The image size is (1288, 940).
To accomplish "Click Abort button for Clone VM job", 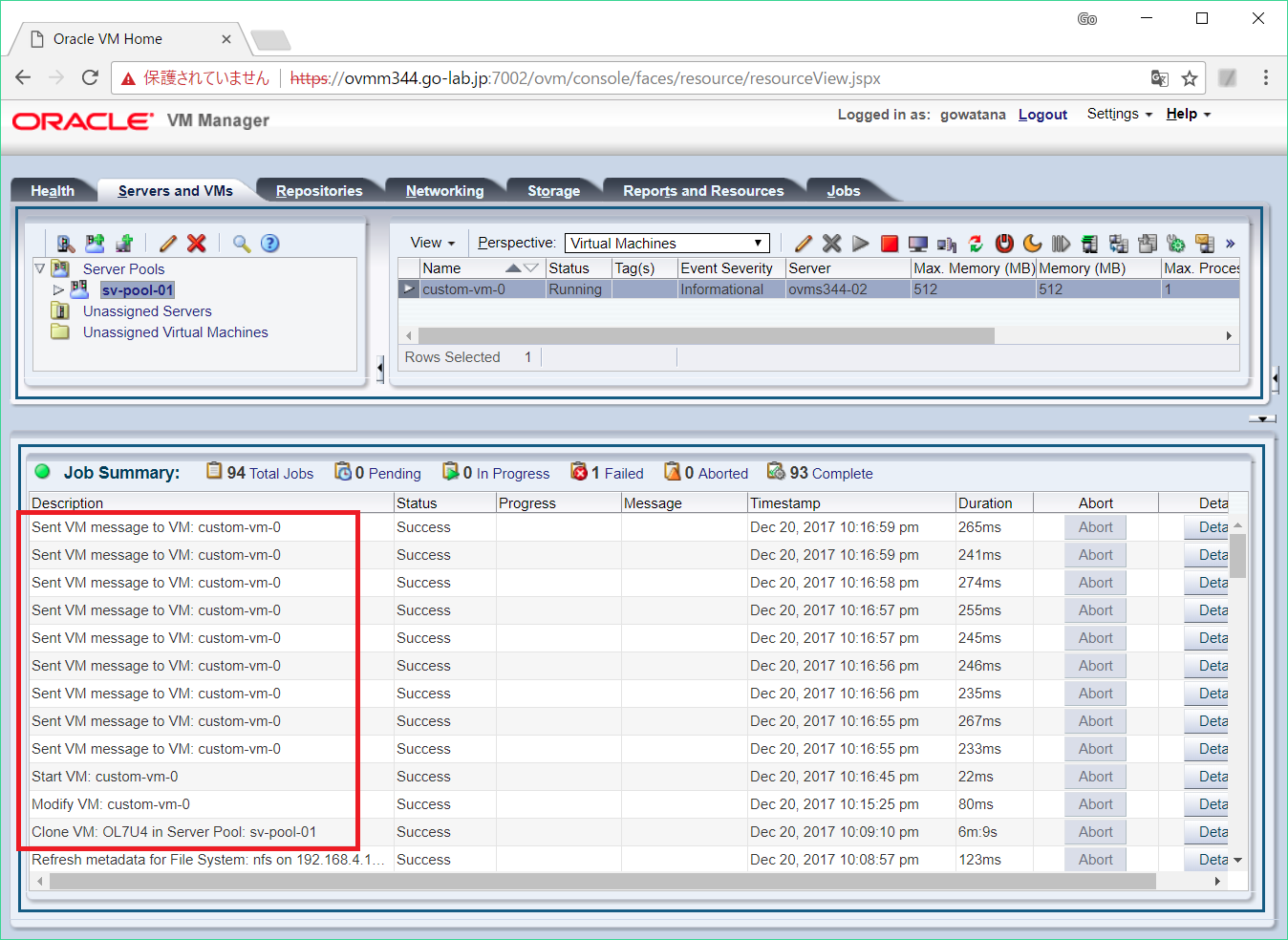I will tap(1096, 832).
